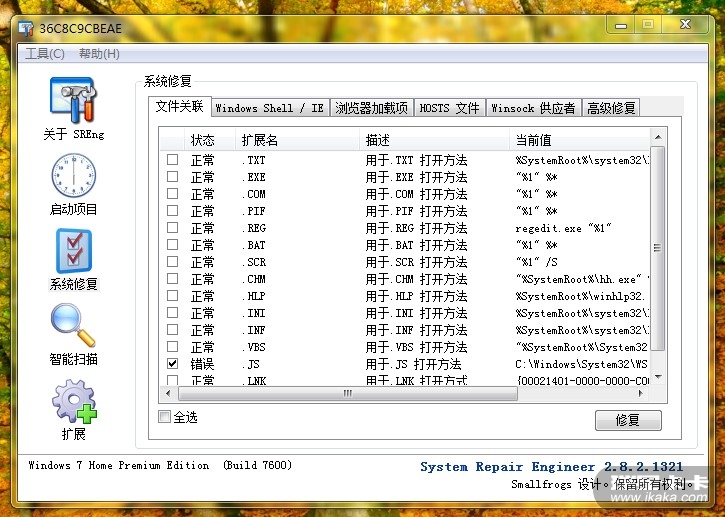Select the 用于.EXE 打开方法 description

coord(416,177)
